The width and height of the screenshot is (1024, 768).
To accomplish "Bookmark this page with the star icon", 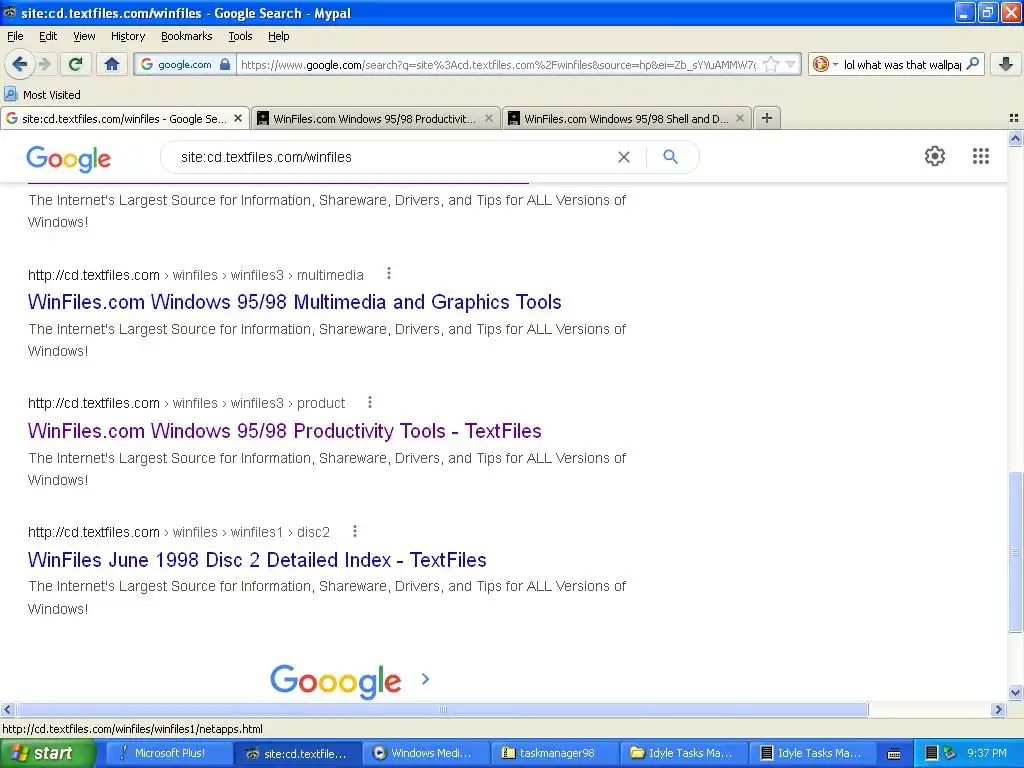I will pos(771,64).
